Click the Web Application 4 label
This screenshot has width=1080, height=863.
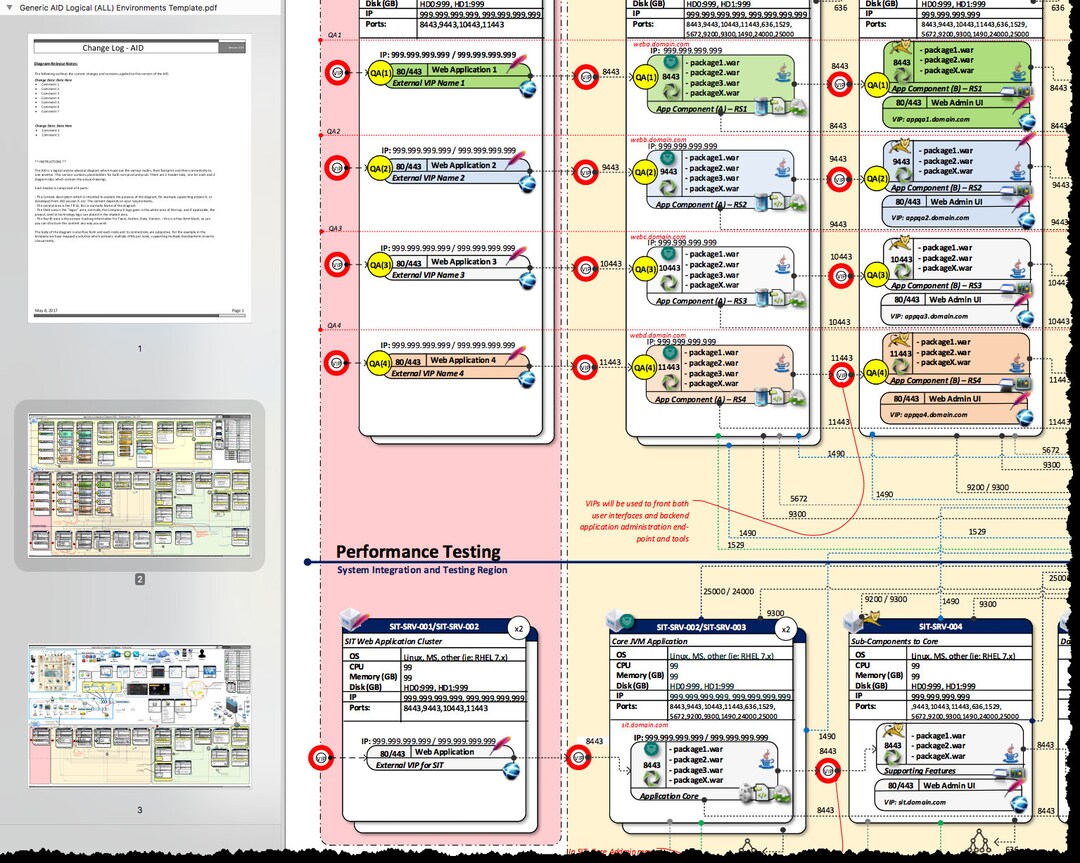coord(463,360)
